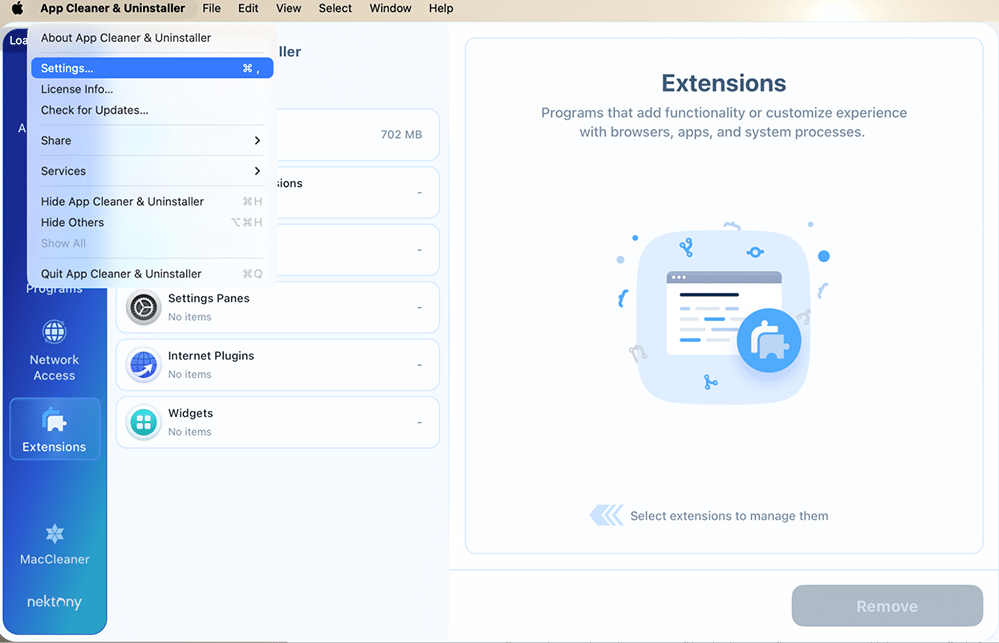999x643 pixels.
Task: Click 'Select extensions to manage them' text
Action: tap(729, 516)
